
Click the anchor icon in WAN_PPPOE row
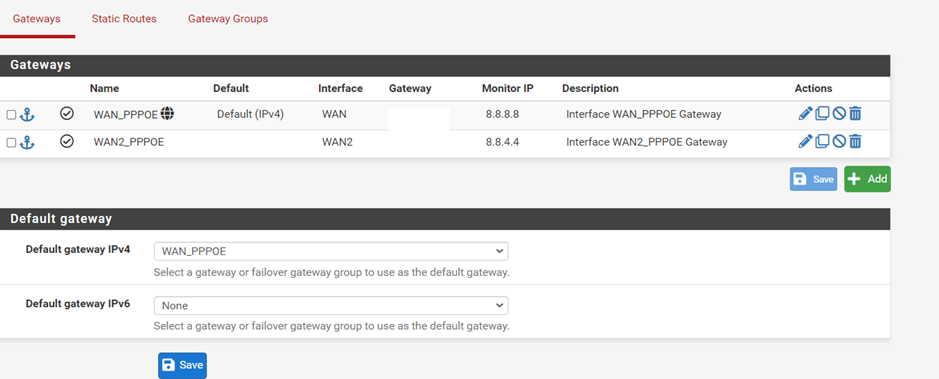28,114
